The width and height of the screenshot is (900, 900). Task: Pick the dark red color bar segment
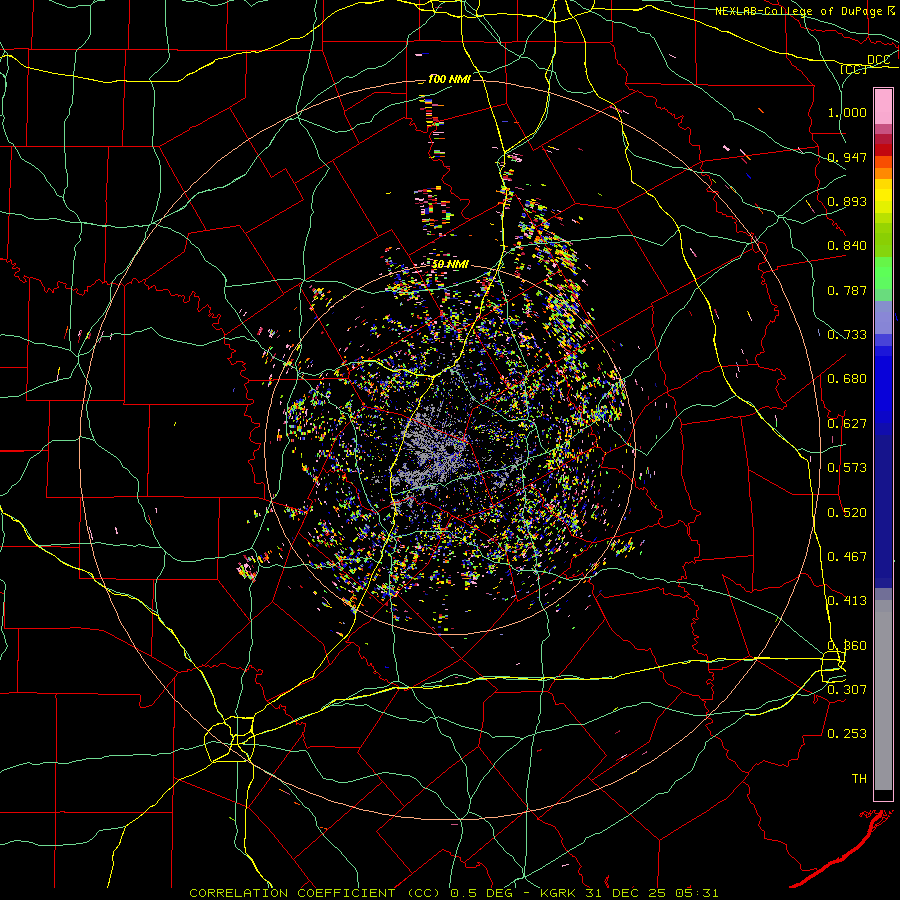883,150
